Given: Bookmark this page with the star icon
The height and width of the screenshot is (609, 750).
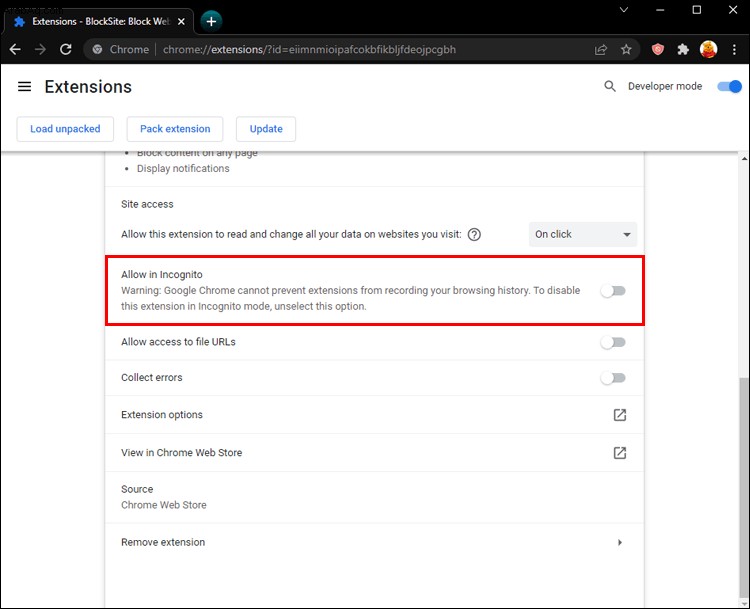Looking at the screenshot, I should [x=626, y=49].
